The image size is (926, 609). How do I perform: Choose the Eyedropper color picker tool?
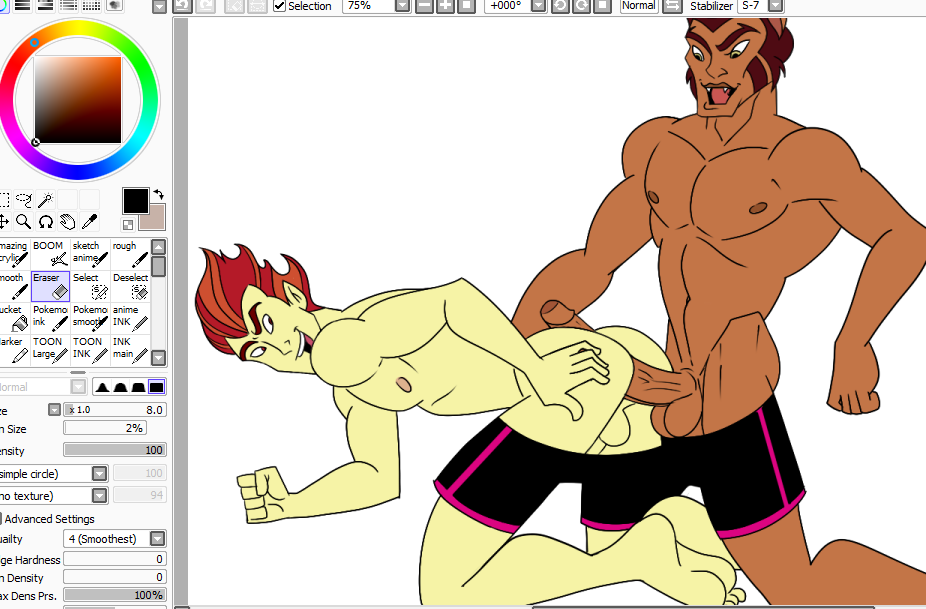pyautogui.click(x=89, y=222)
